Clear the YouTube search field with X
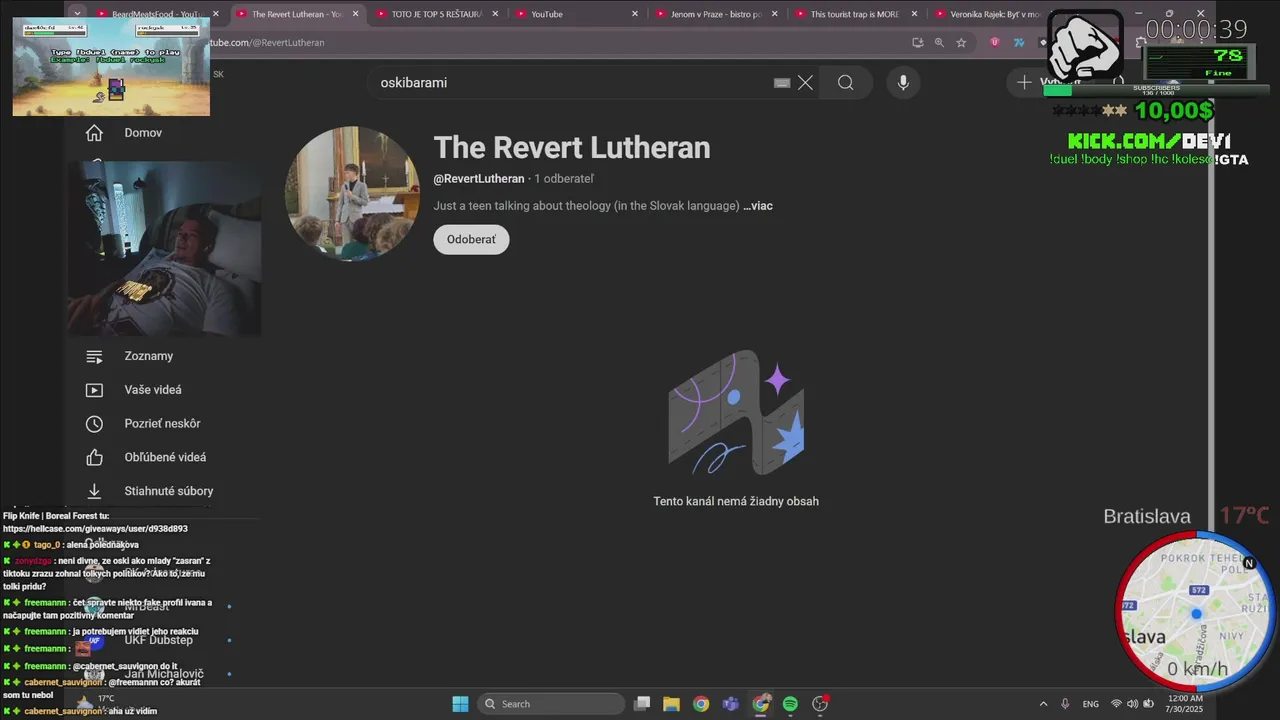 point(805,83)
